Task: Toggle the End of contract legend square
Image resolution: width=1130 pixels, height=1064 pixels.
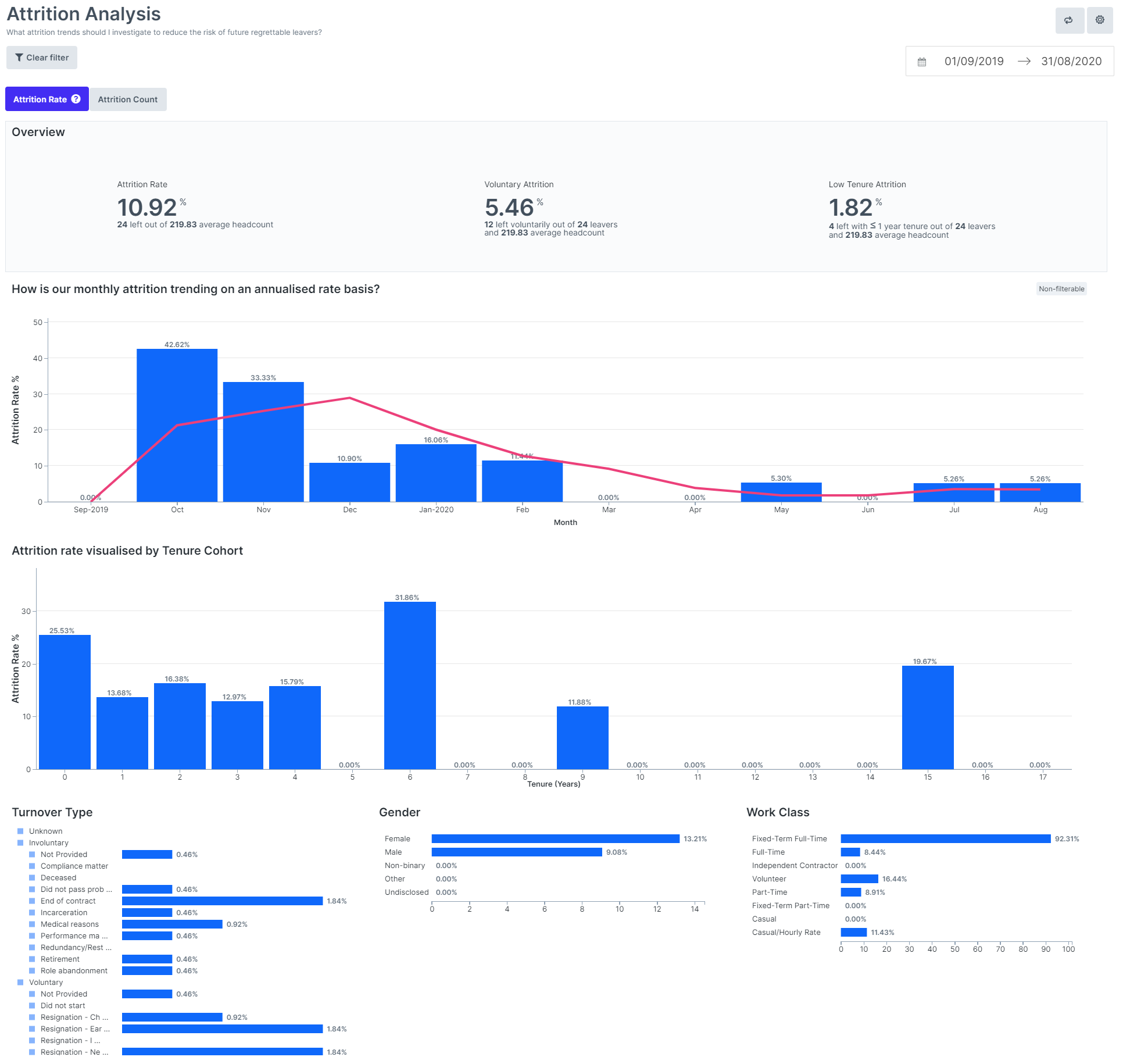Action: (x=32, y=901)
